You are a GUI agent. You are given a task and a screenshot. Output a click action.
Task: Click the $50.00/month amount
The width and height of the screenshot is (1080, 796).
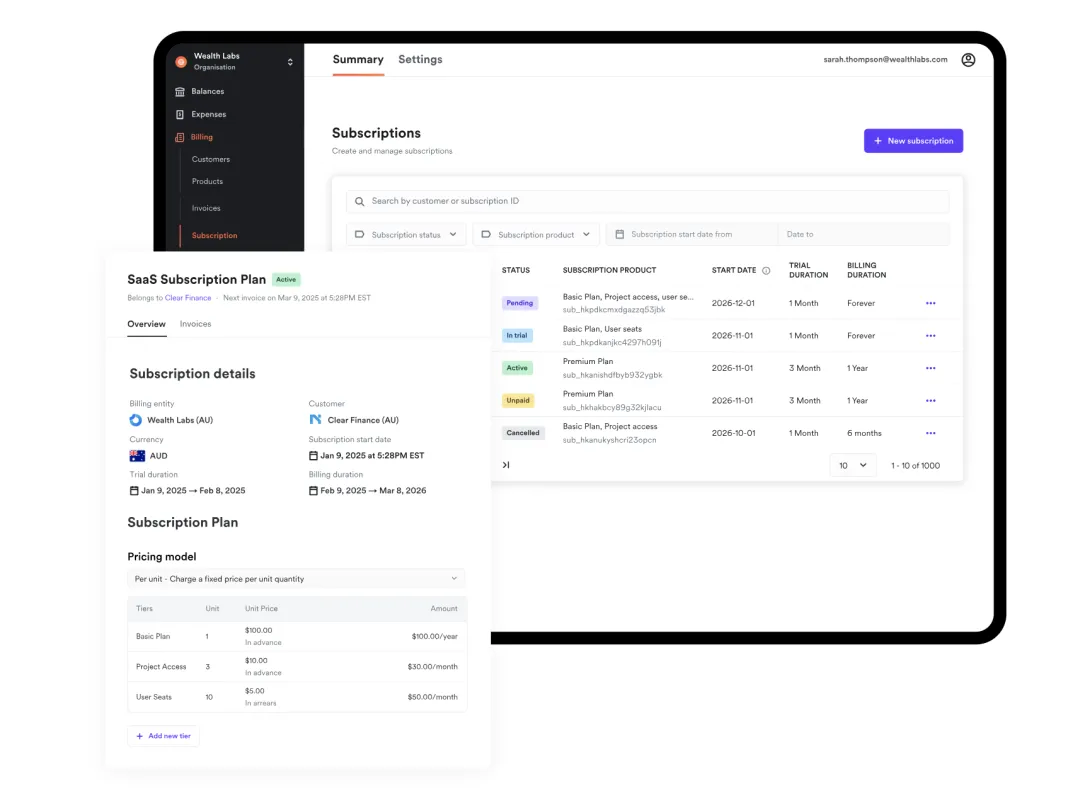(433, 697)
